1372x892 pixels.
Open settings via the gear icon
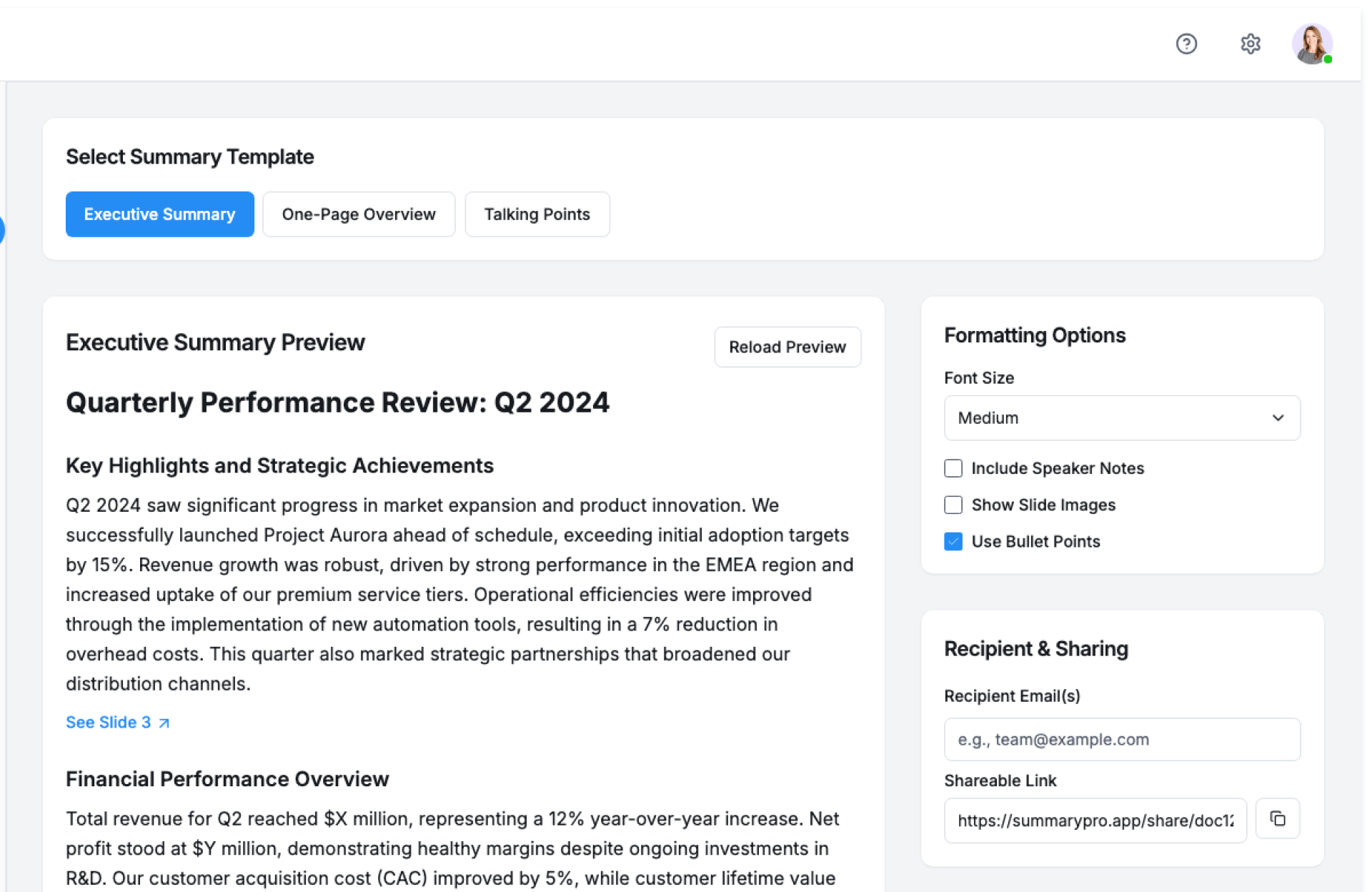(x=1250, y=44)
